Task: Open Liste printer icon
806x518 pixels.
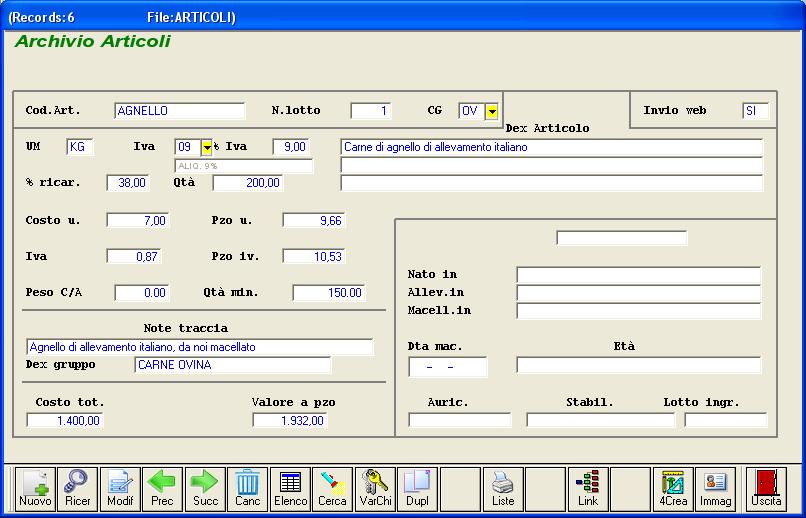Action: (x=503, y=489)
